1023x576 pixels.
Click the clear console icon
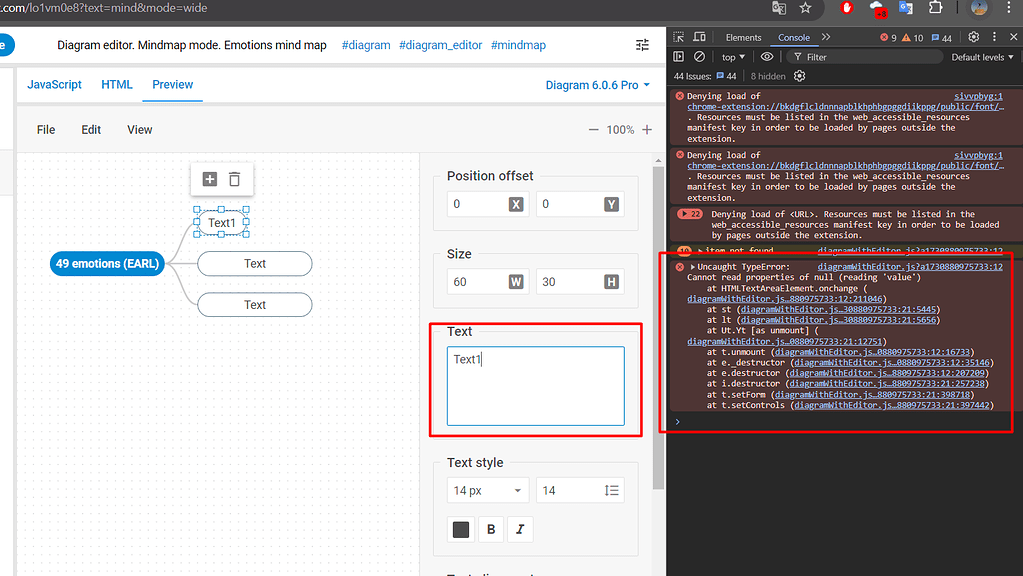click(x=700, y=57)
